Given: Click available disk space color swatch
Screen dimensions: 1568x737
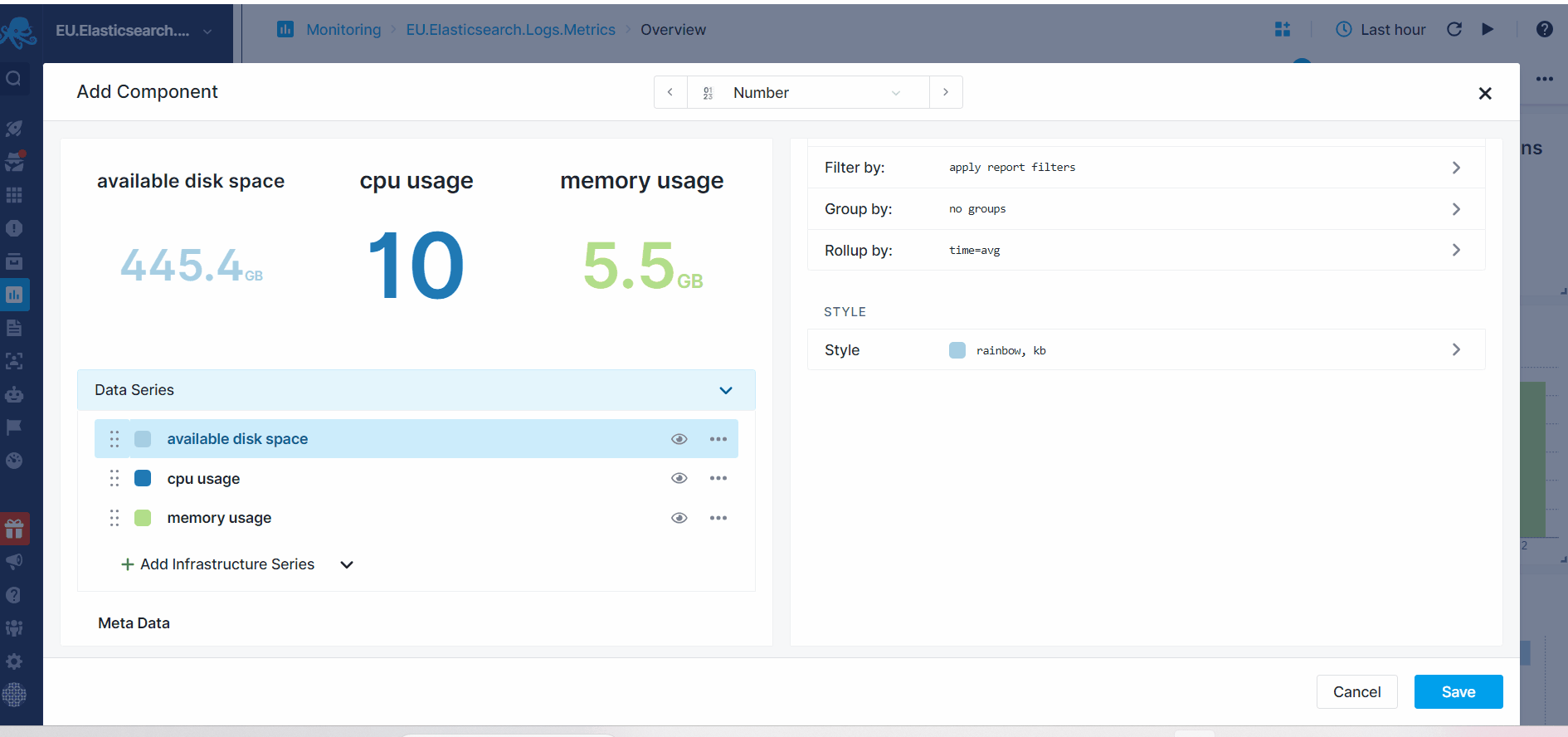Looking at the screenshot, I should click(143, 439).
